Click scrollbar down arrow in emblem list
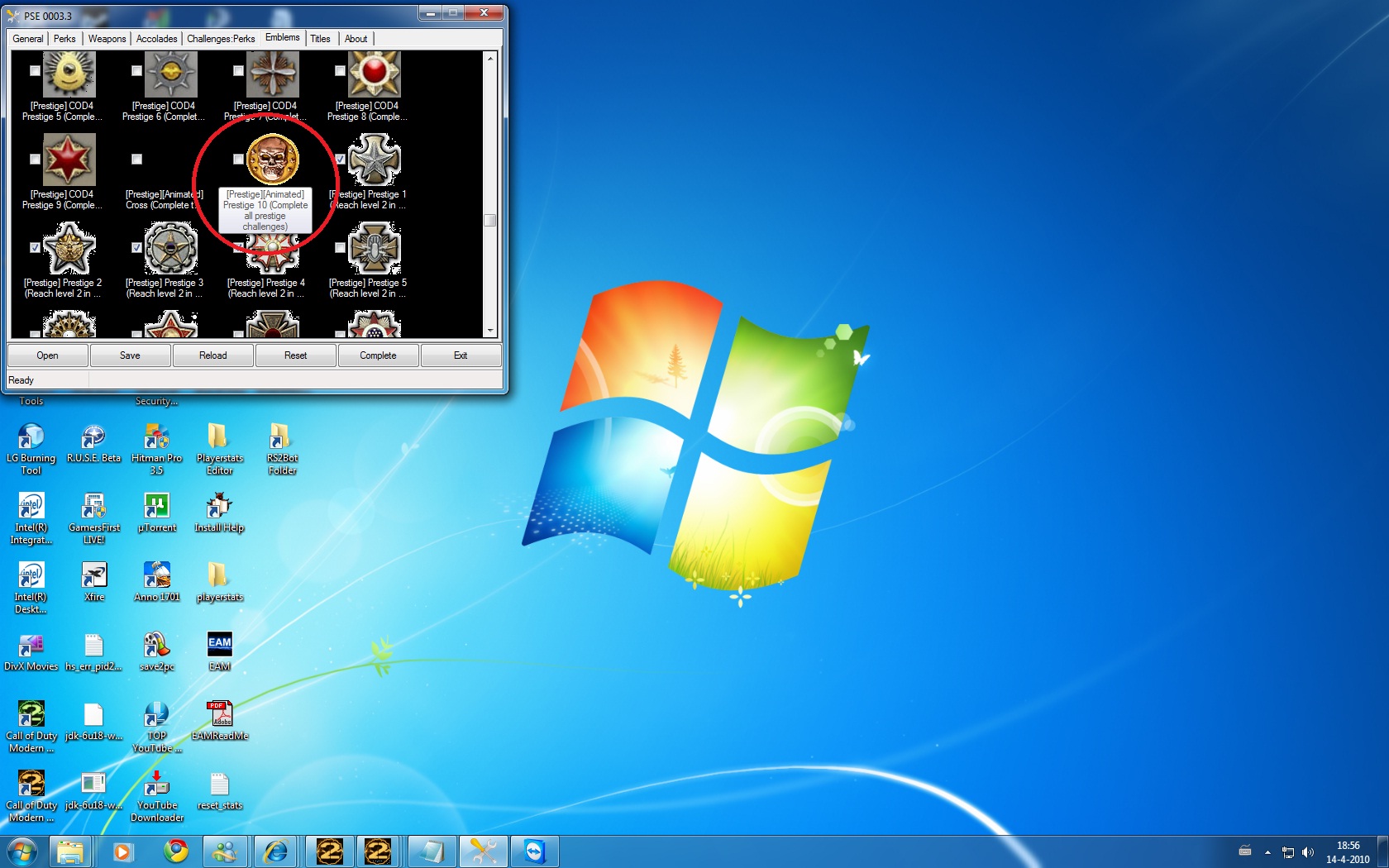This screenshot has height=868, width=1389. point(490,331)
